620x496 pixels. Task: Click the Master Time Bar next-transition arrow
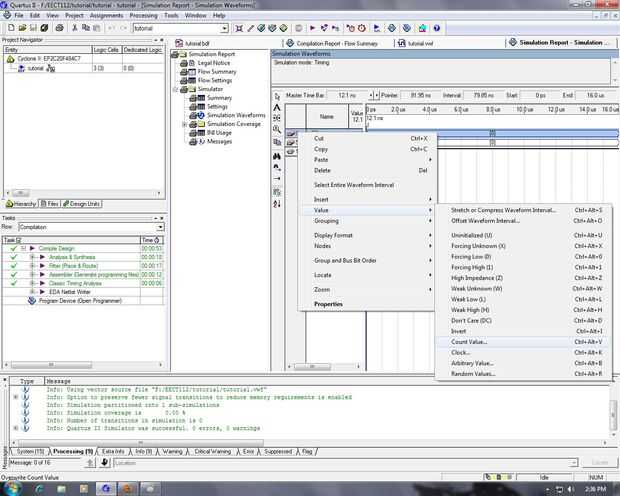point(377,95)
